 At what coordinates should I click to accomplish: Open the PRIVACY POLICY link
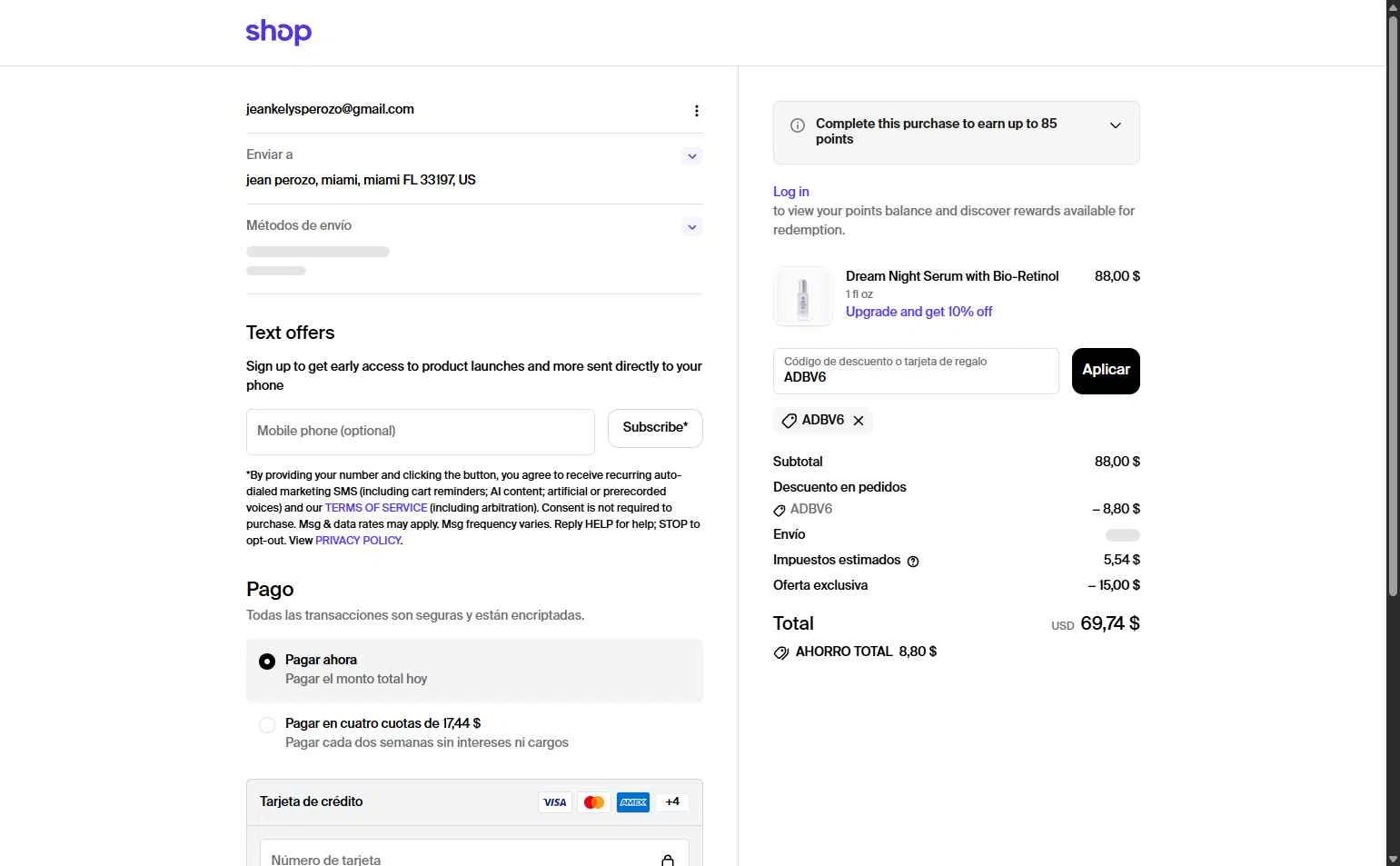[x=358, y=541]
